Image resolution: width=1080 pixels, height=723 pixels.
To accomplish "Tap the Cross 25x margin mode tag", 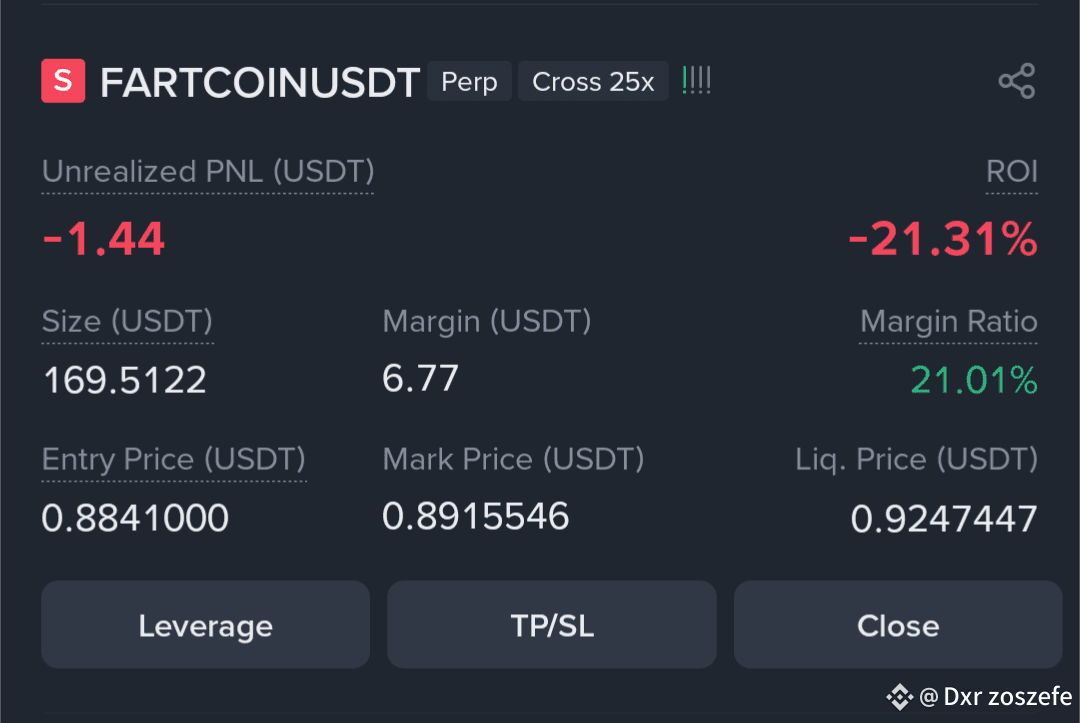I will (x=593, y=81).
